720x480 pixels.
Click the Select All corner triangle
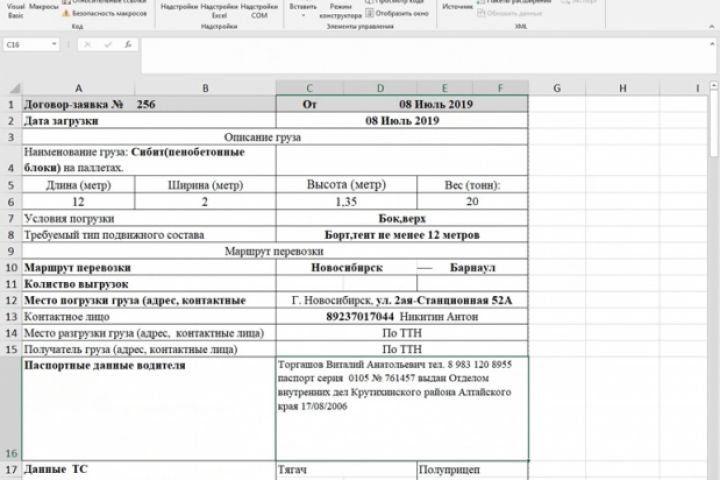coord(15,88)
